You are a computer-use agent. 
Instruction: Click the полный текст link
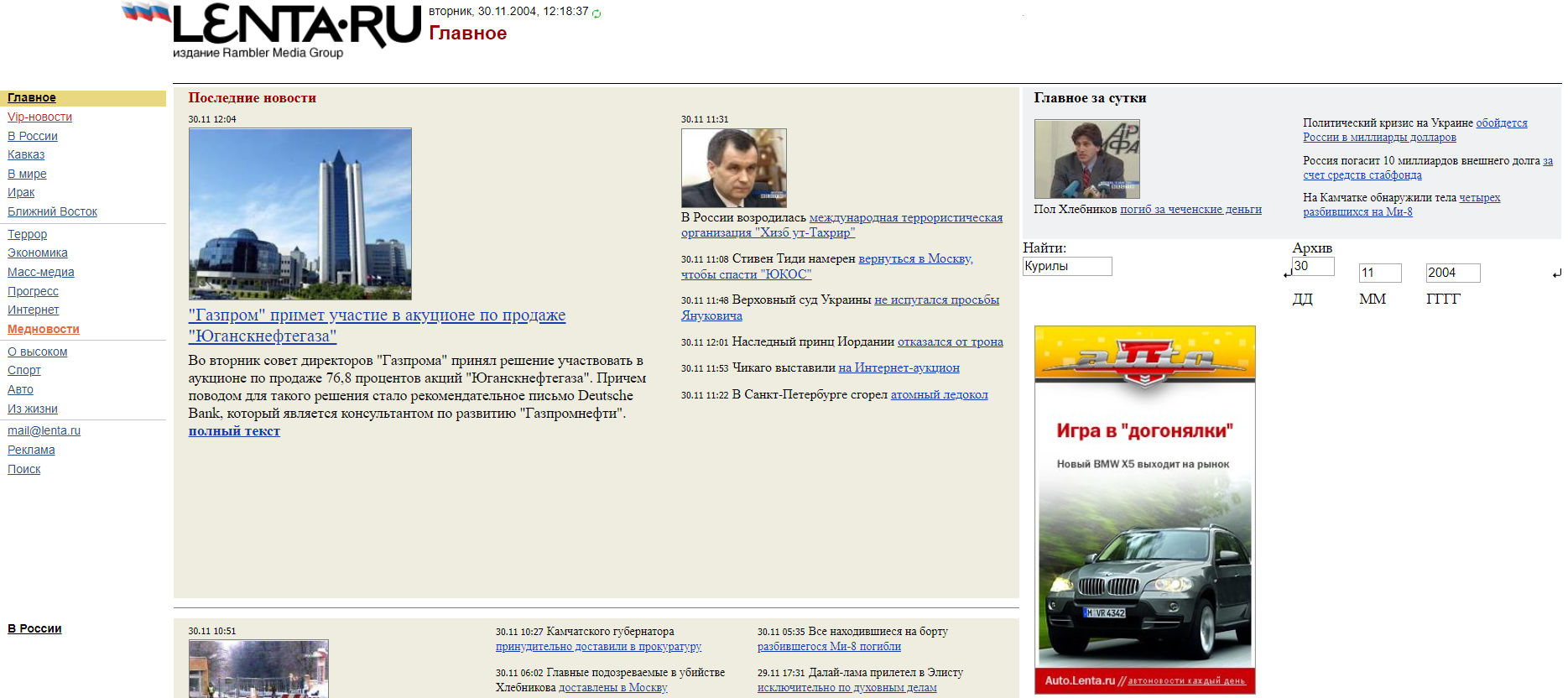pyautogui.click(x=234, y=431)
